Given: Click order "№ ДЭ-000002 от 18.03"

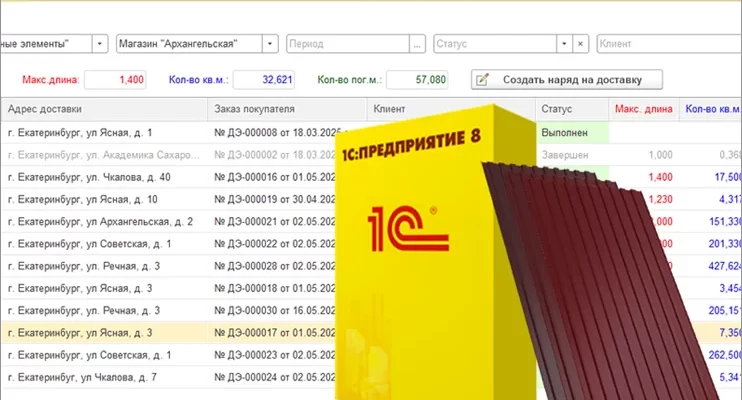Looking at the screenshot, I should pos(274,155).
